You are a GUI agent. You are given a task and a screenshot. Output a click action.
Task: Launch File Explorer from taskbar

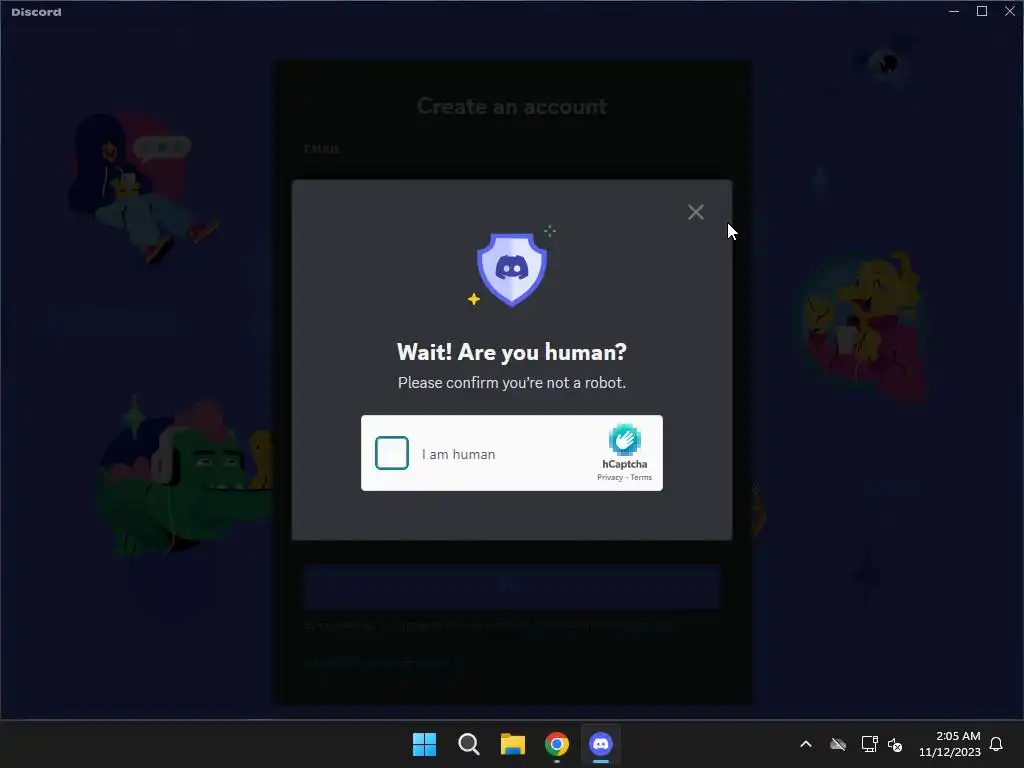pos(513,744)
